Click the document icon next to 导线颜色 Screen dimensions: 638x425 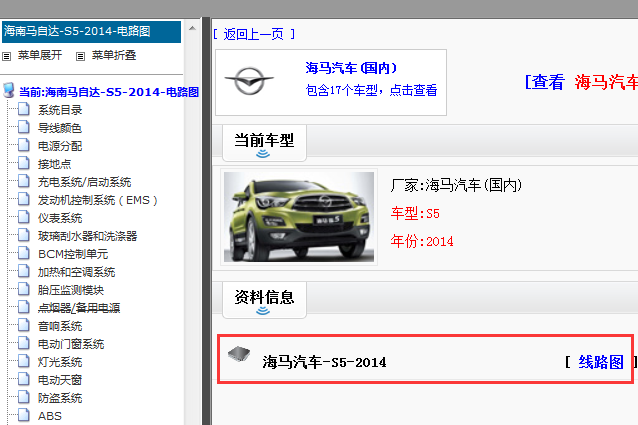[x=24, y=127]
